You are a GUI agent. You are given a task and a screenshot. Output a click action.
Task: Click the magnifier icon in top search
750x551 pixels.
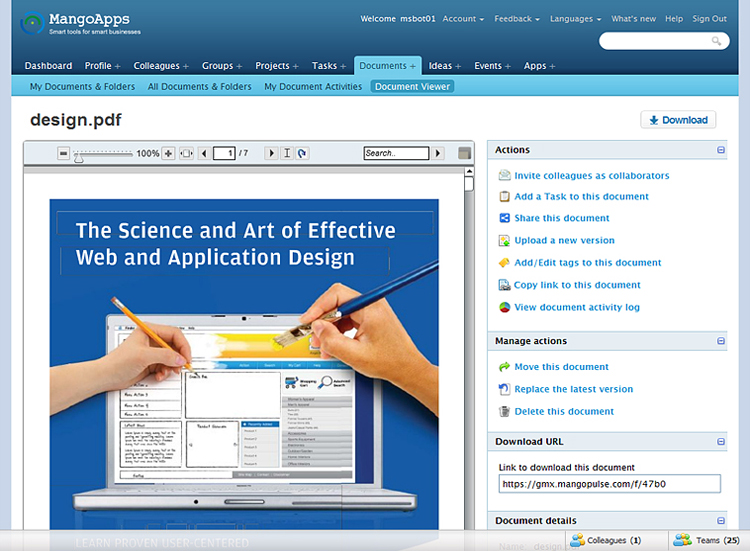[716, 41]
